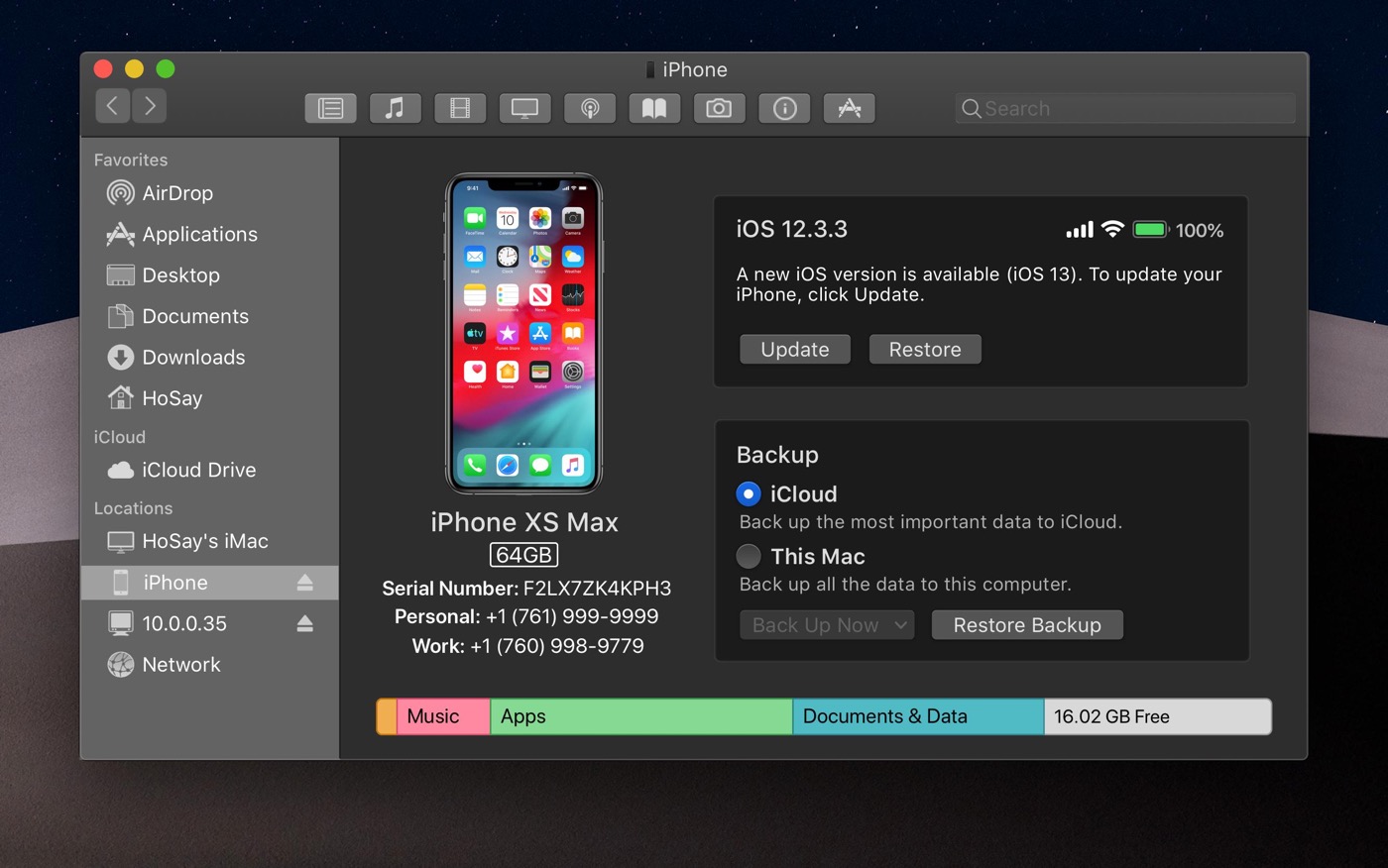
Task: Click the orange storage segment
Action: pos(387,716)
